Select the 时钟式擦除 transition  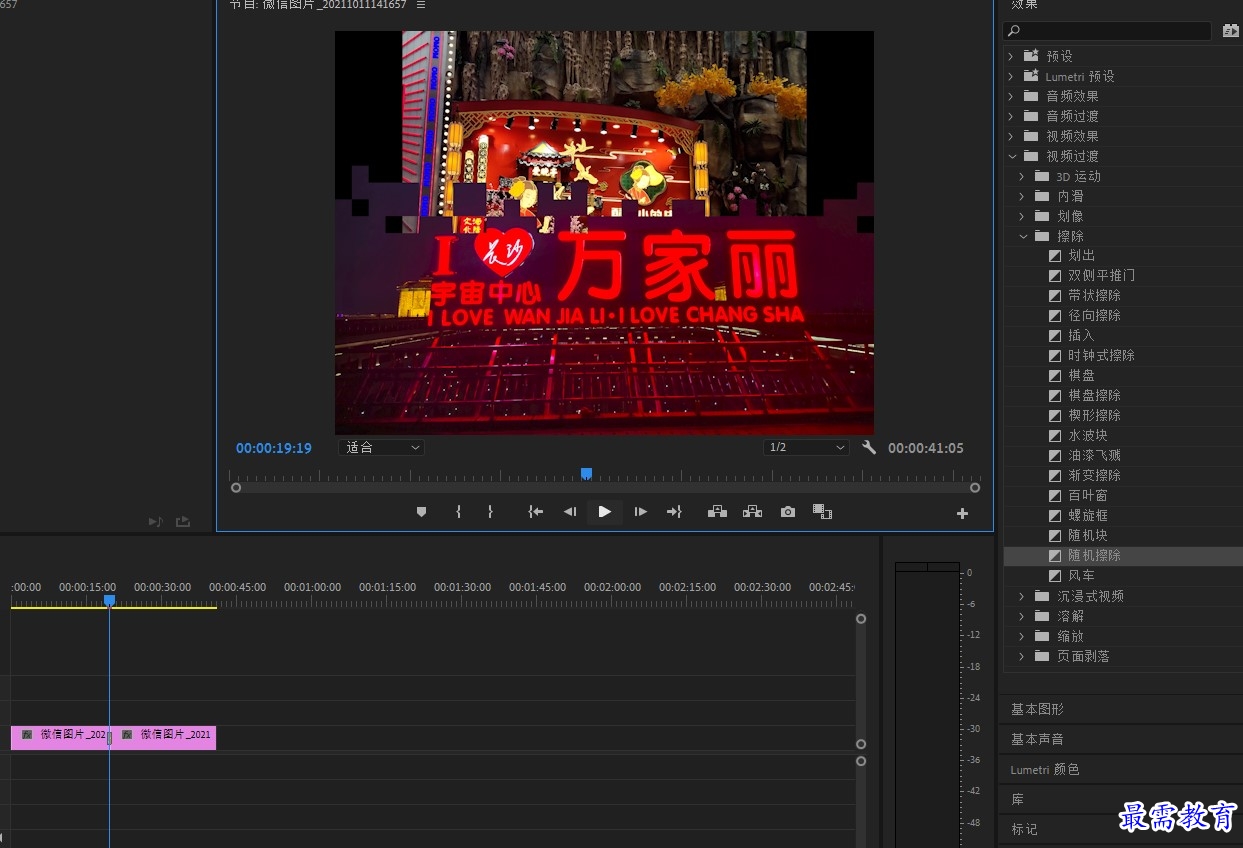[x=1101, y=356]
